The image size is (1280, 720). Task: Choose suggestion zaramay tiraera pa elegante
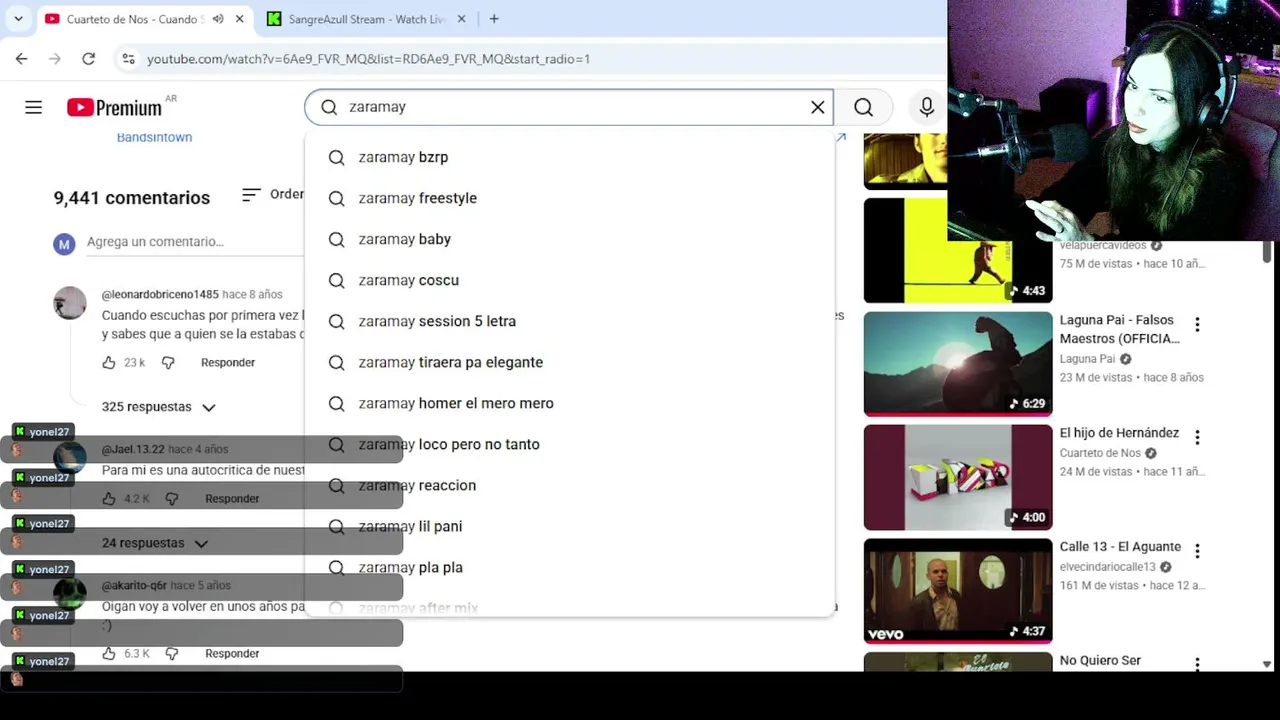(569, 362)
